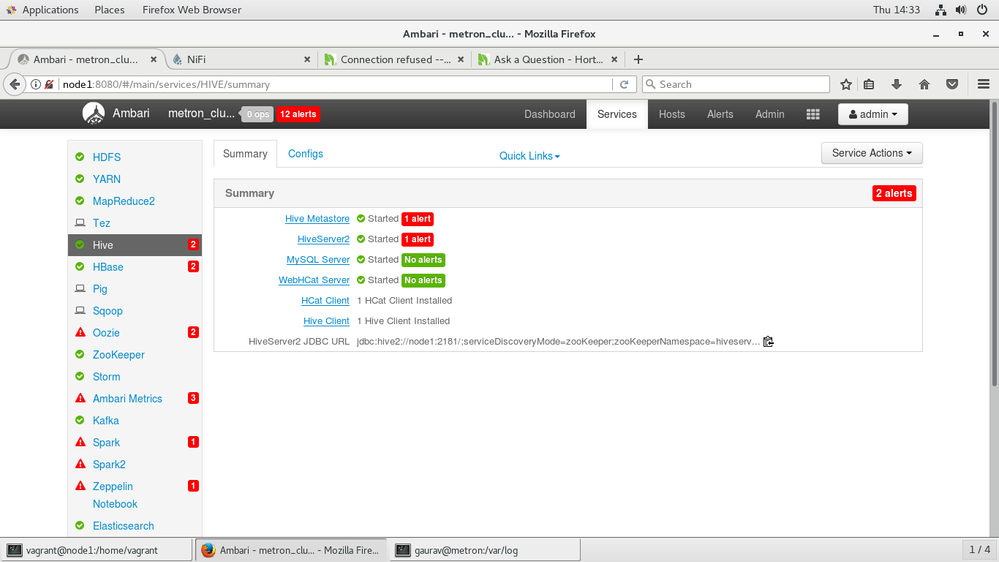This screenshot has height=562, width=999.
Task: Click the power tray icon
Action: [x=982, y=10]
